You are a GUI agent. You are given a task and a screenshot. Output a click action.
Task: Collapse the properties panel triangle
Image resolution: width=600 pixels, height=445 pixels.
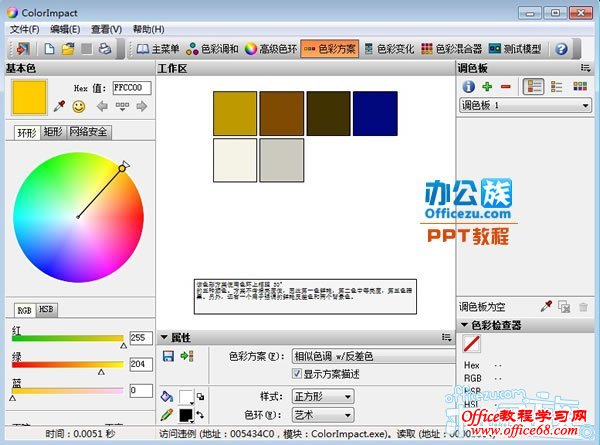click(164, 337)
